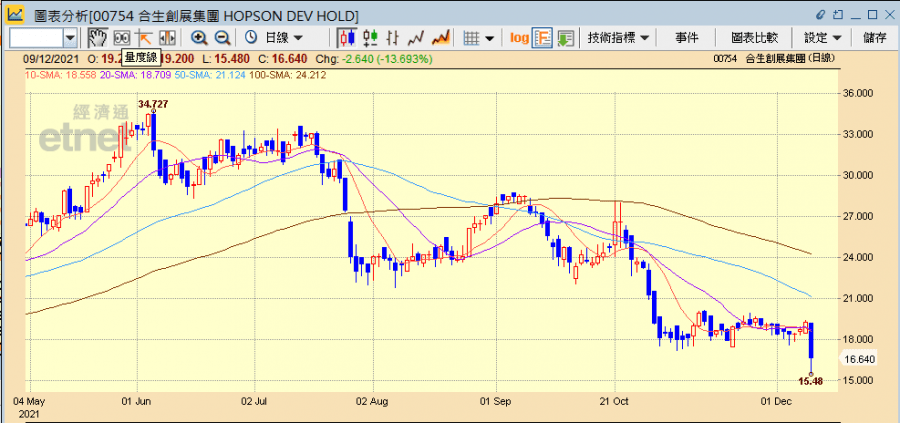Image resolution: width=900 pixels, height=423 pixels.
Task: Click the 儲存 save button
Action: tap(873, 37)
